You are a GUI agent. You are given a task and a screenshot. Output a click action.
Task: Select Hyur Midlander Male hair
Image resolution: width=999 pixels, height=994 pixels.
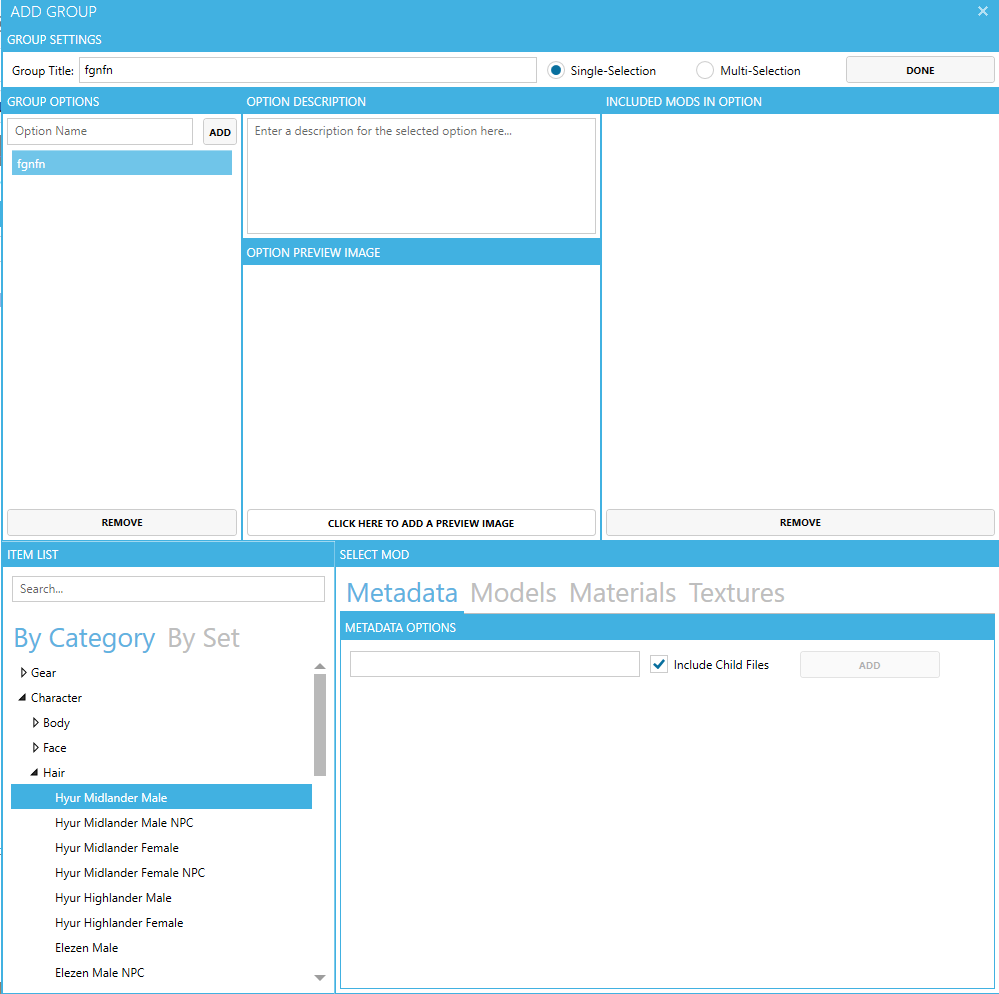coord(161,797)
